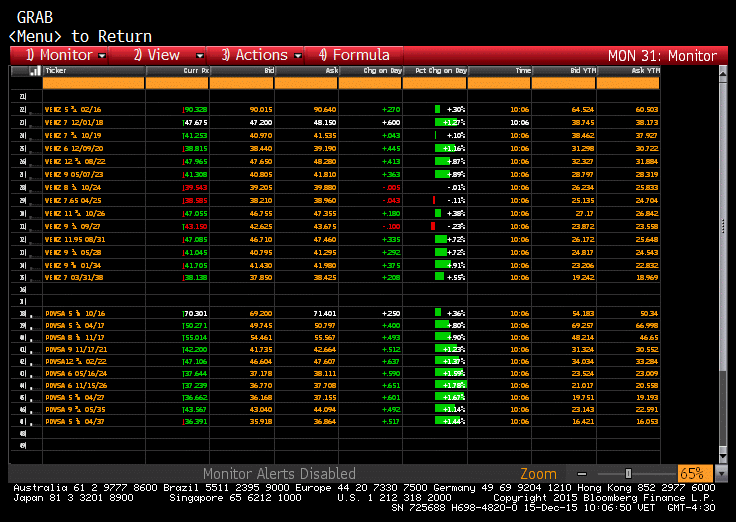Sort by the Bid column header
The height and width of the screenshot is (522, 736).
(x=242, y=71)
